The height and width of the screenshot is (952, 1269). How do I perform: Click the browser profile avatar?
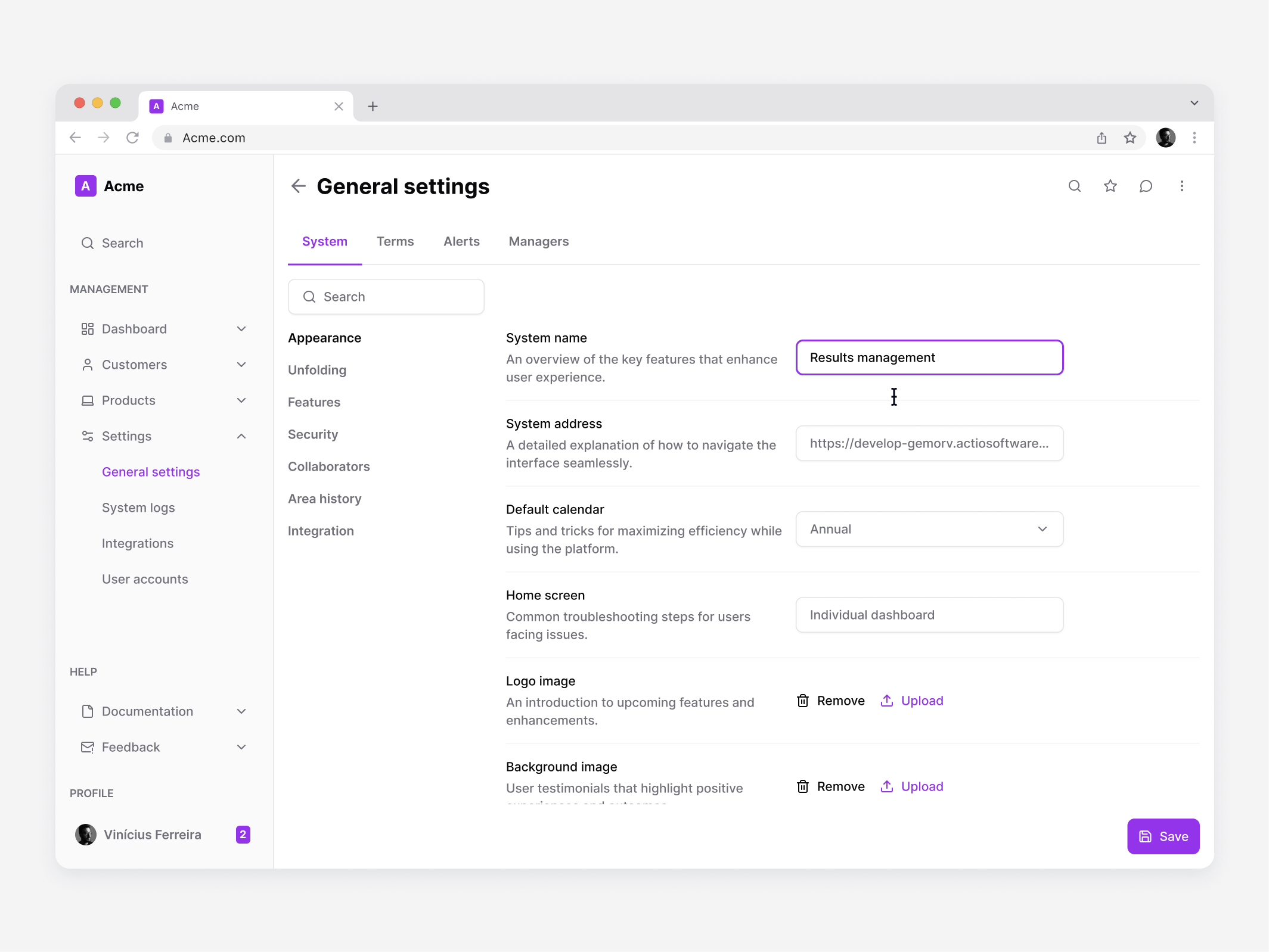pos(1166,138)
